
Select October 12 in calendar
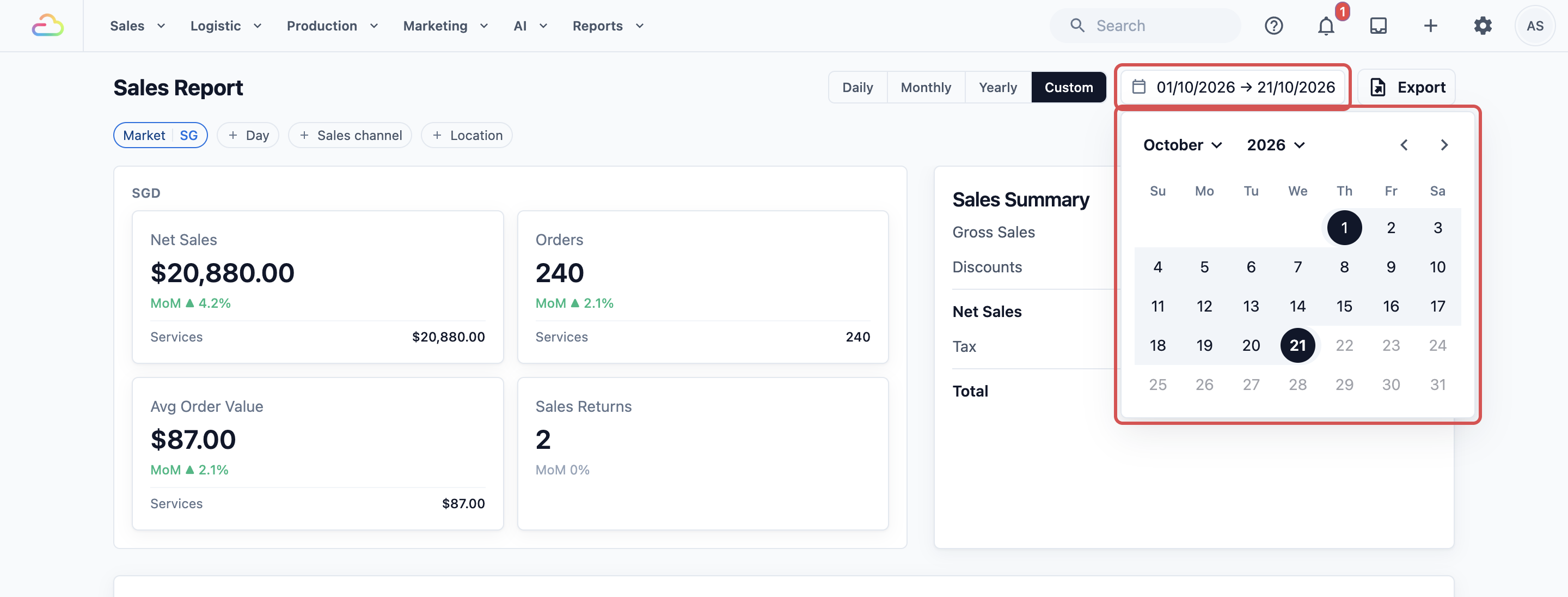tap(1204, 307)
